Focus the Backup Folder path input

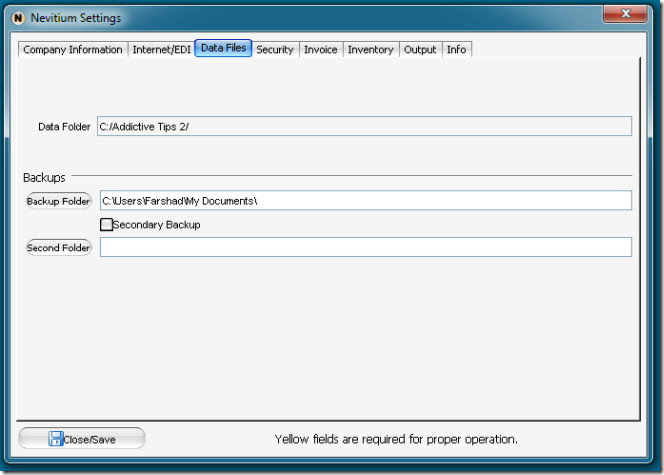click(366, 200)
